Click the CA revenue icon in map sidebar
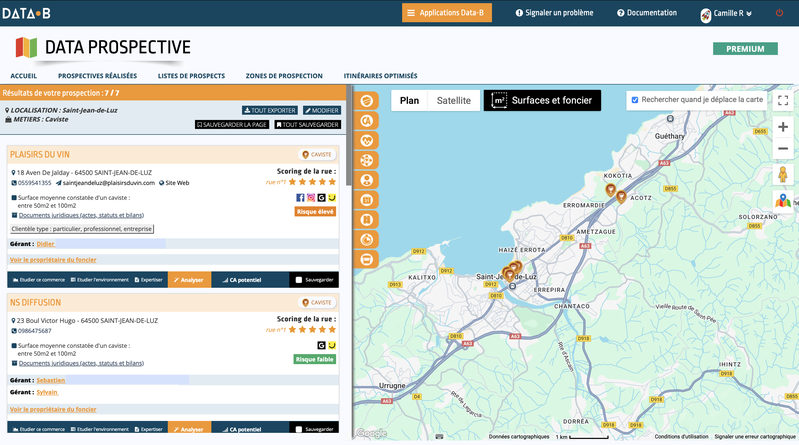Image resolution: width=799 pixels, height=445 pixels. click(x=366, y=121)
